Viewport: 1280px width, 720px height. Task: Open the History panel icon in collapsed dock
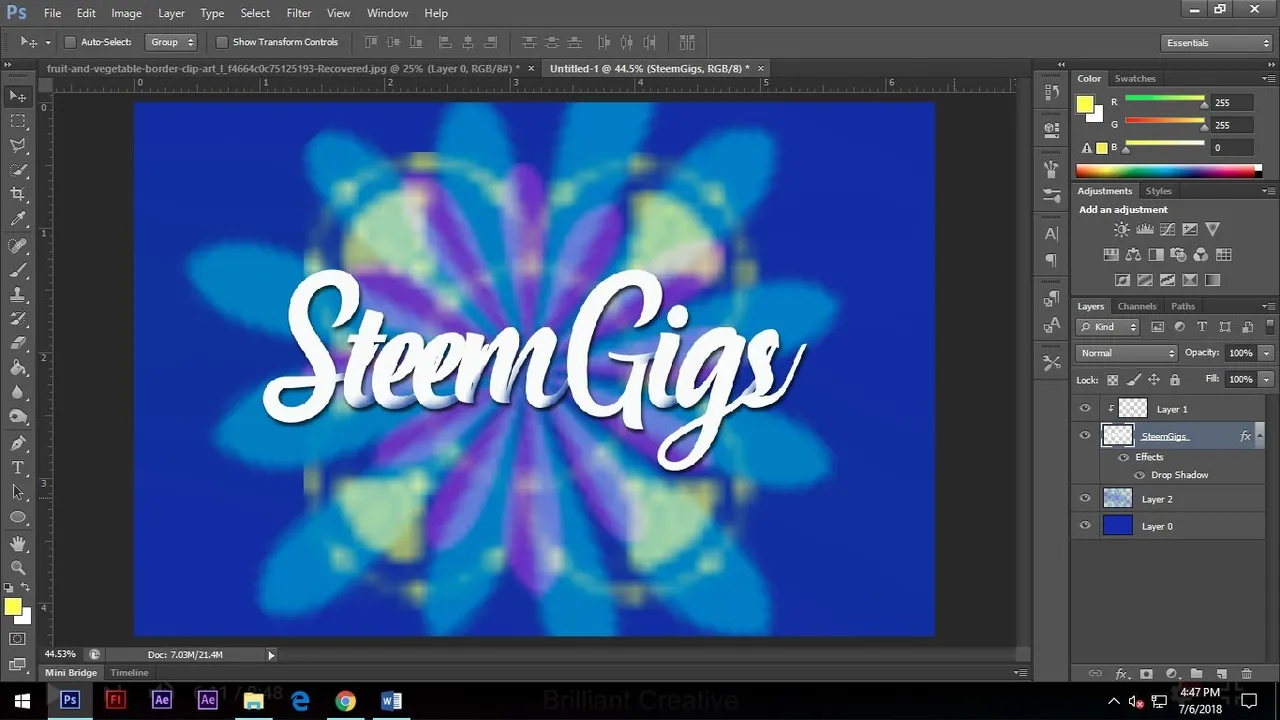coord(1051,92)
